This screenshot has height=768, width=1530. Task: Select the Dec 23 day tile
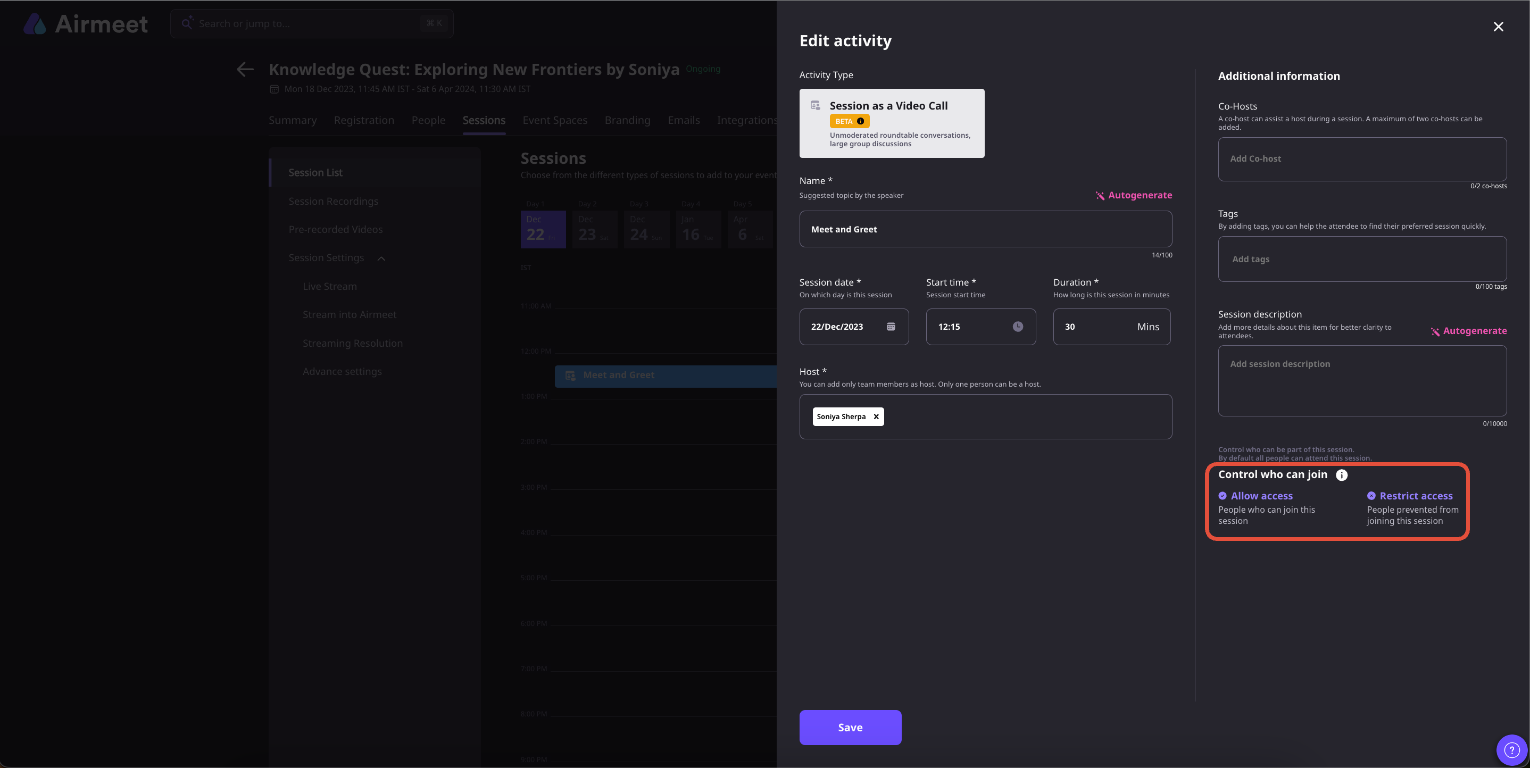[x=596, y=229]
